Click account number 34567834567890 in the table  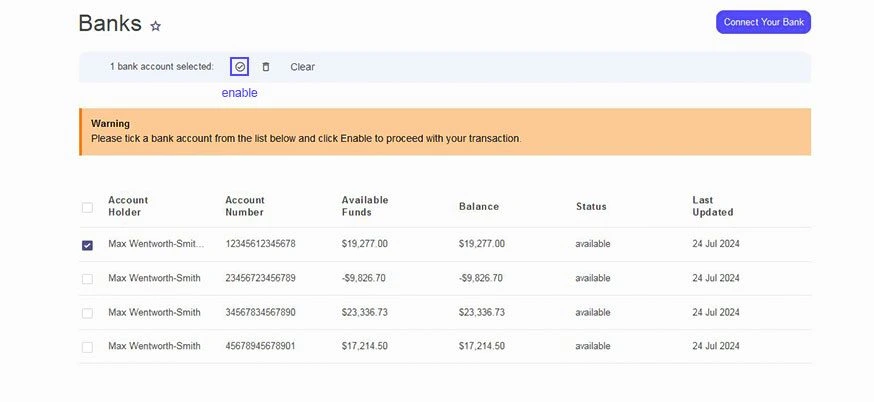(x=260, y=312)
